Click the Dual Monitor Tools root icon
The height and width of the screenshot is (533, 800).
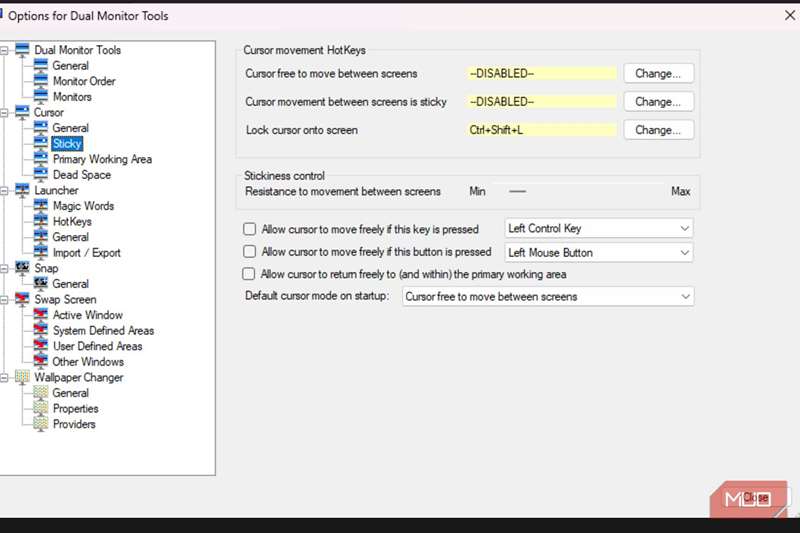point(23,50)
